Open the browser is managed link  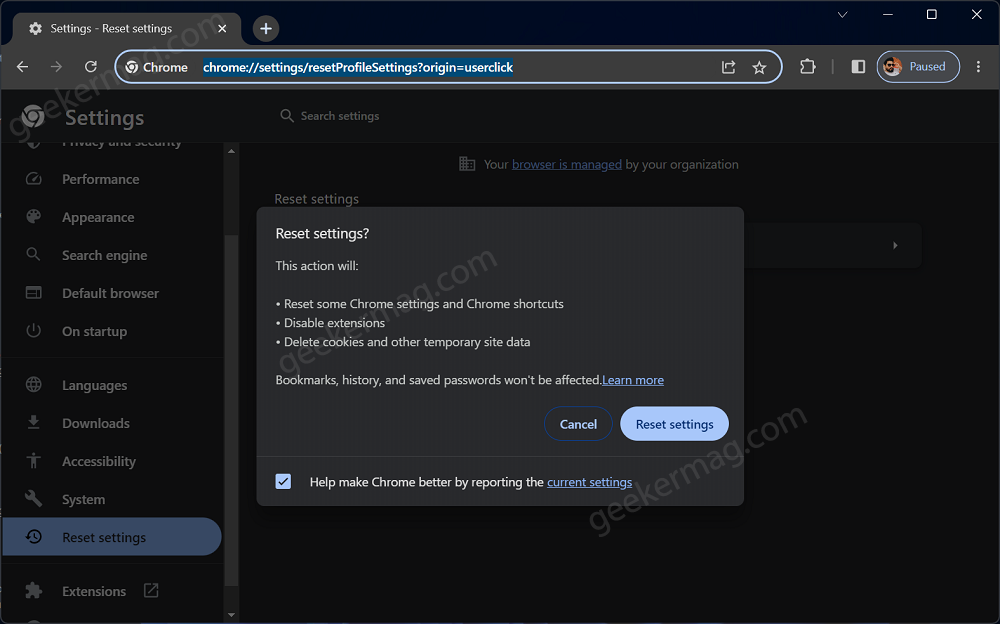point(566,165)
